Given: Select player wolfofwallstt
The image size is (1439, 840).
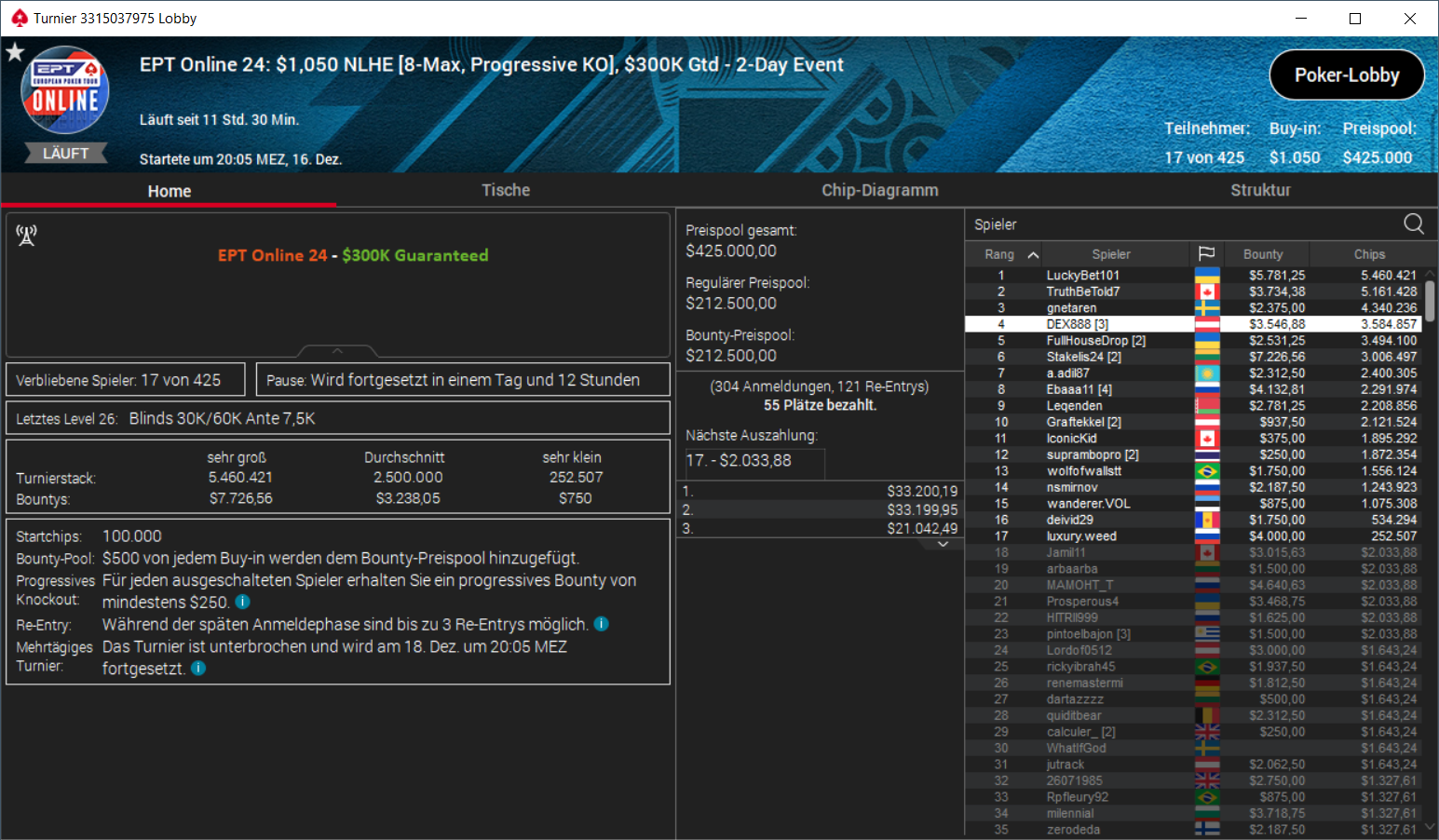Looking at the screenshot, I should pos(1194,471).
